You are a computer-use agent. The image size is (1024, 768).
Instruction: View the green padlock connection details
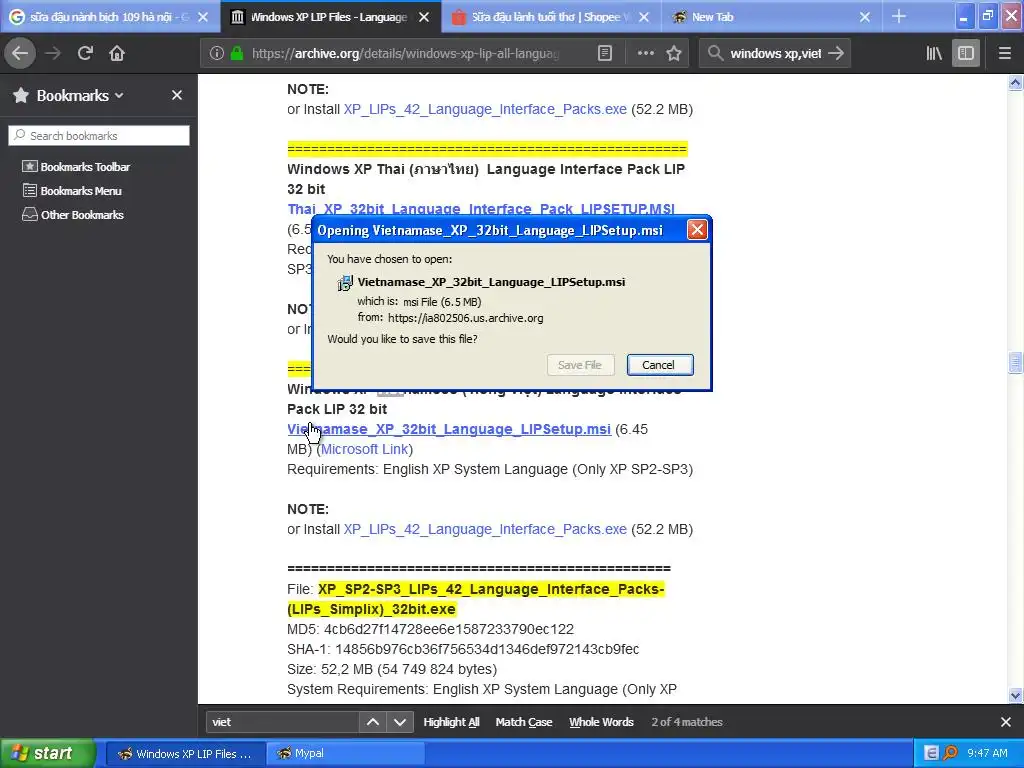pyautogui.click(x=237, y=53)
